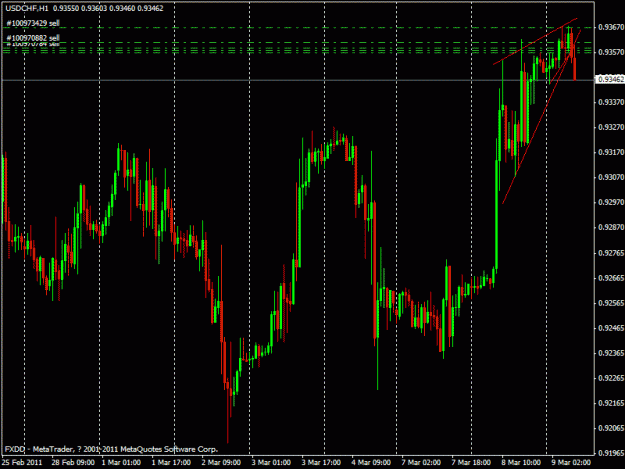This screenshot has height=469, width=625.
Task: Click the 0.93070 price axis label
Action: pos(611,177)
